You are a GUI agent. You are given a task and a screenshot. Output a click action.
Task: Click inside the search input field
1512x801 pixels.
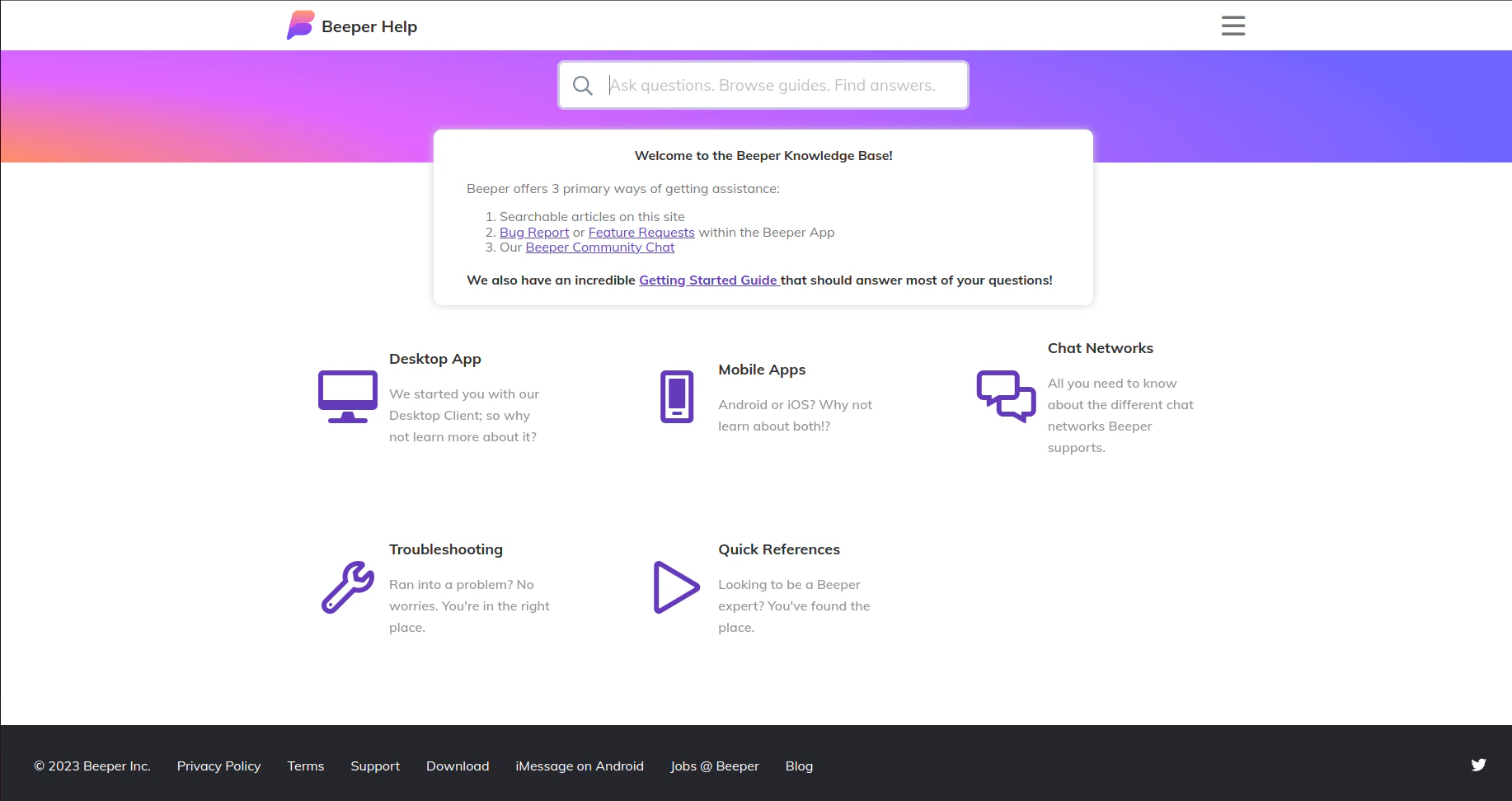coord(783,85)
